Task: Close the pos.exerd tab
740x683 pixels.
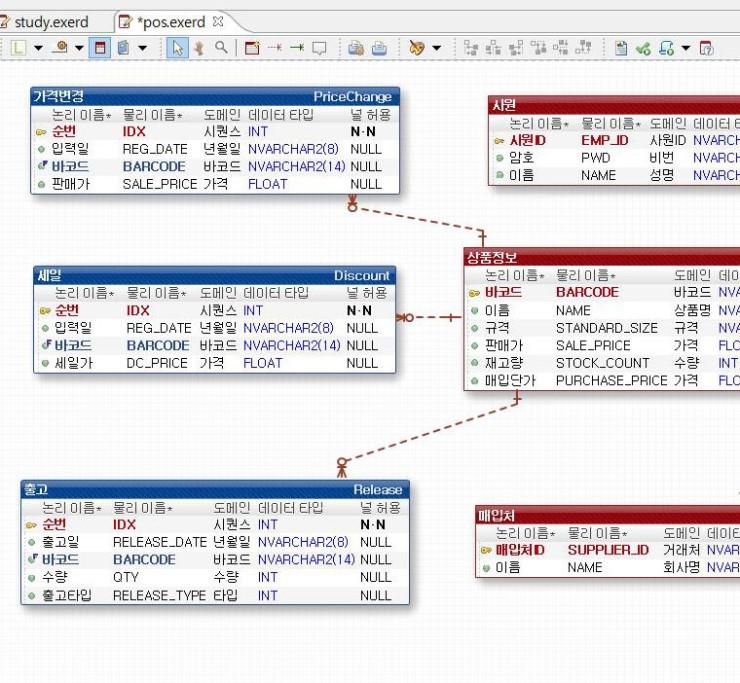Action: [219, 21]
